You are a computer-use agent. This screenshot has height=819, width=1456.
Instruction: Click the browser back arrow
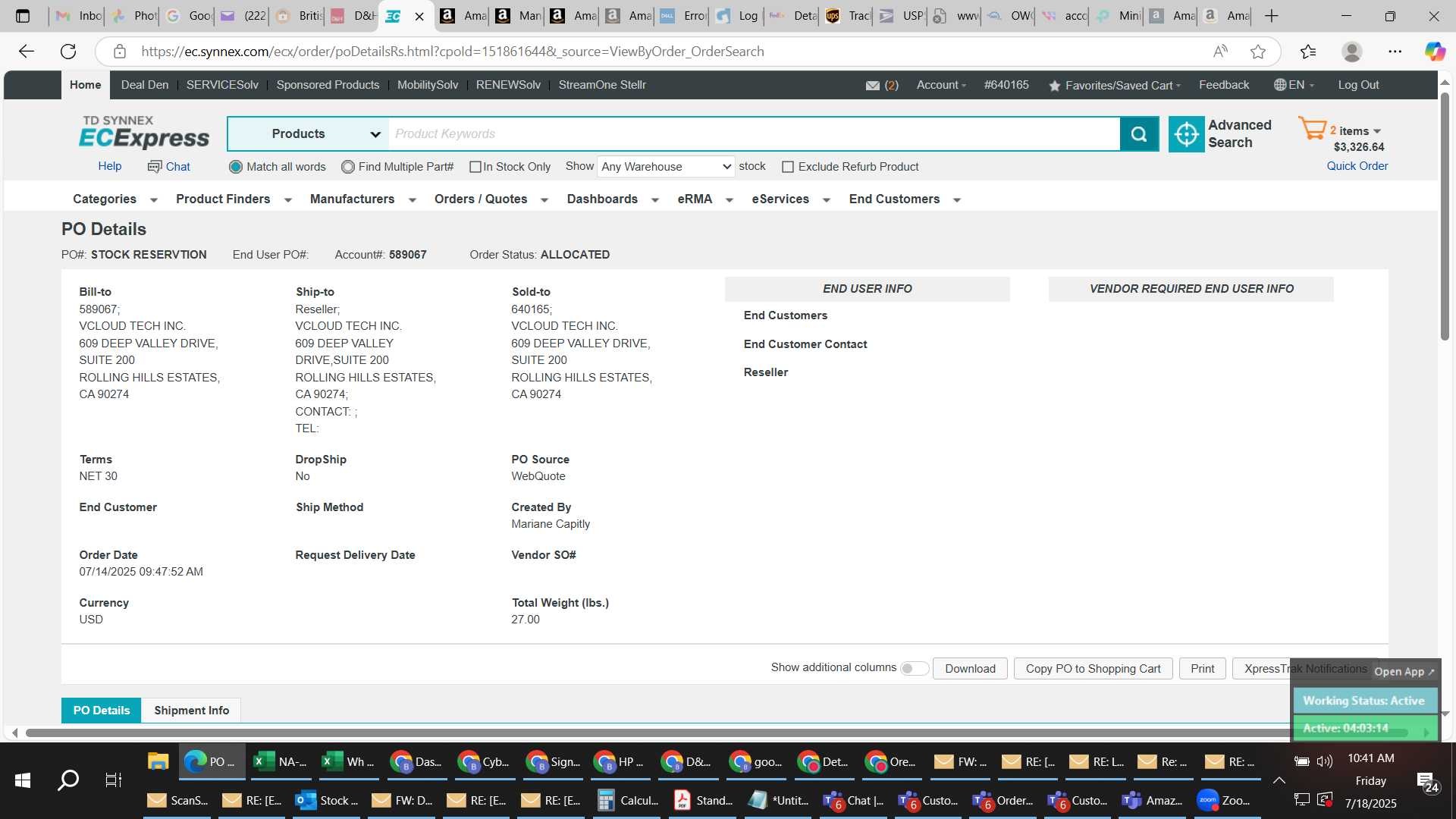(x=27, y=52)
